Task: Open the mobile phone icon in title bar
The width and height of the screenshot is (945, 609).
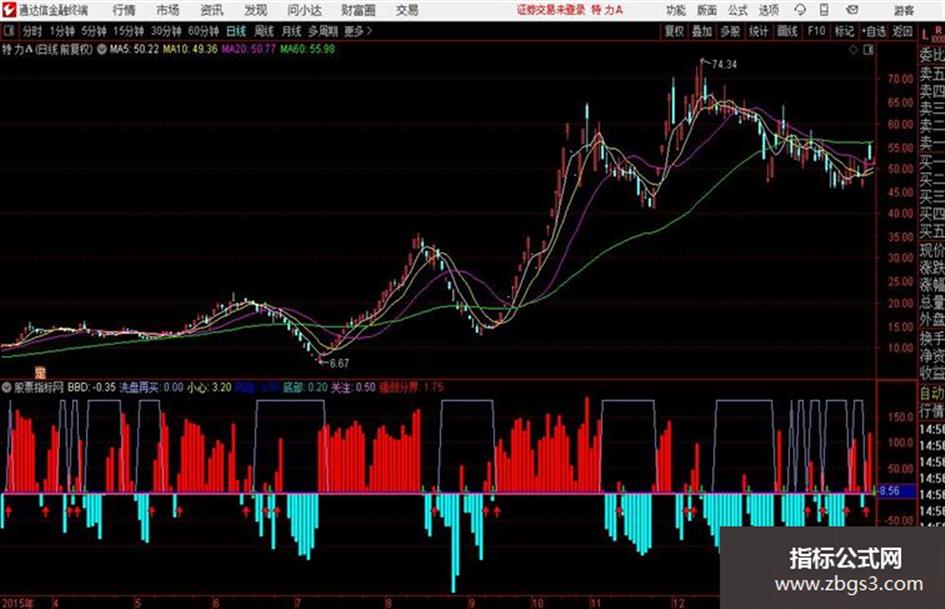Action: [x=824, y=10]
